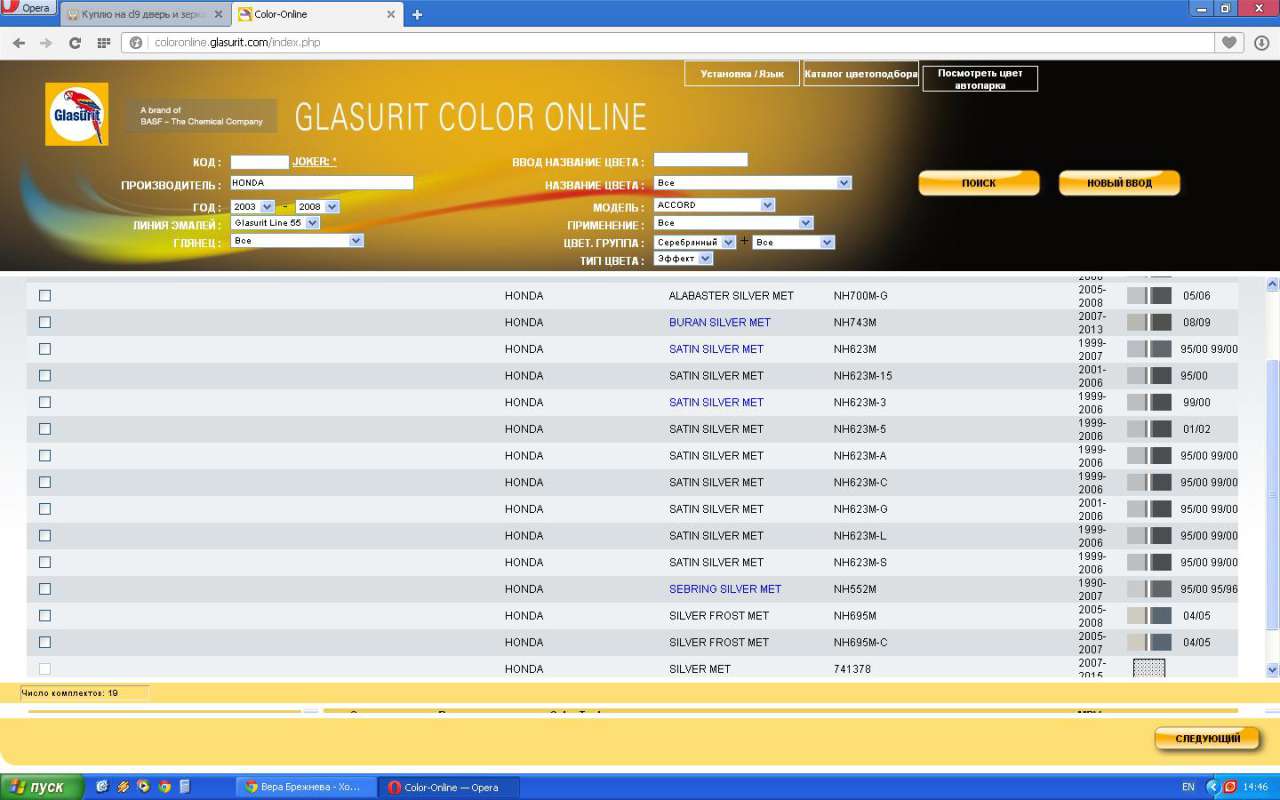Select the checkbox for NH623M-3 row

point(45,402)
